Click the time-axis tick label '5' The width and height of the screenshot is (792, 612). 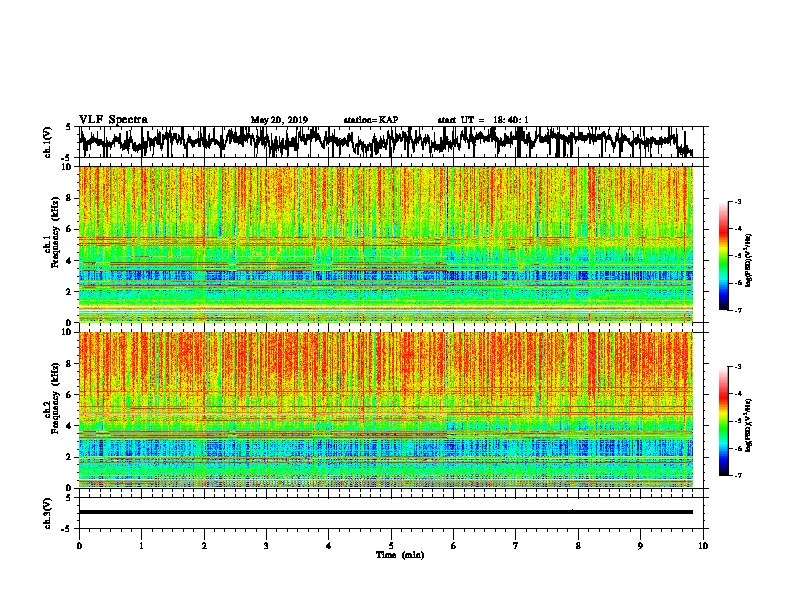pyautogui.click(x=391, y=546)
